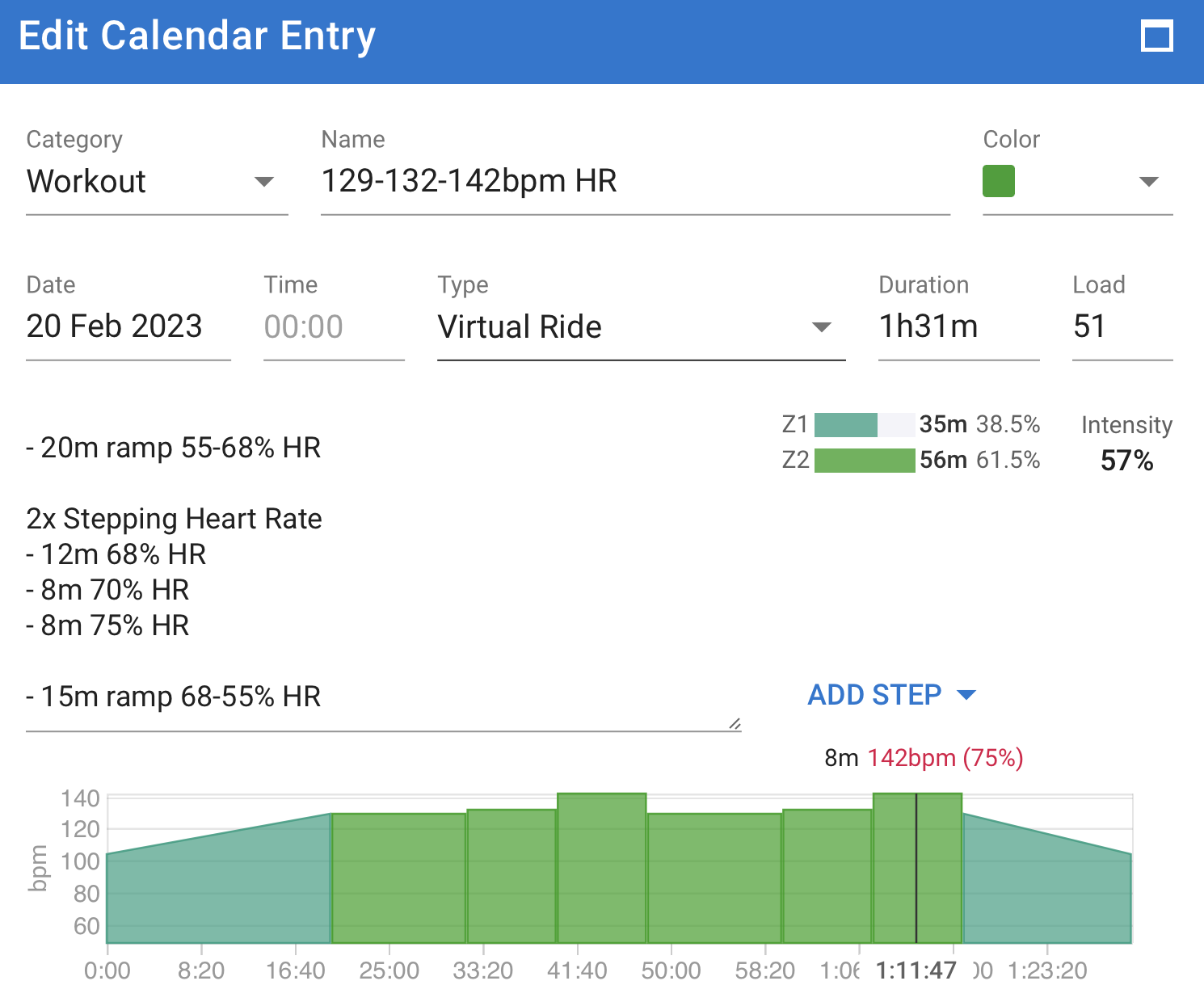Click the Intensity 57% value
Screen dimensions: 1204x1002
pos(1126,461)
